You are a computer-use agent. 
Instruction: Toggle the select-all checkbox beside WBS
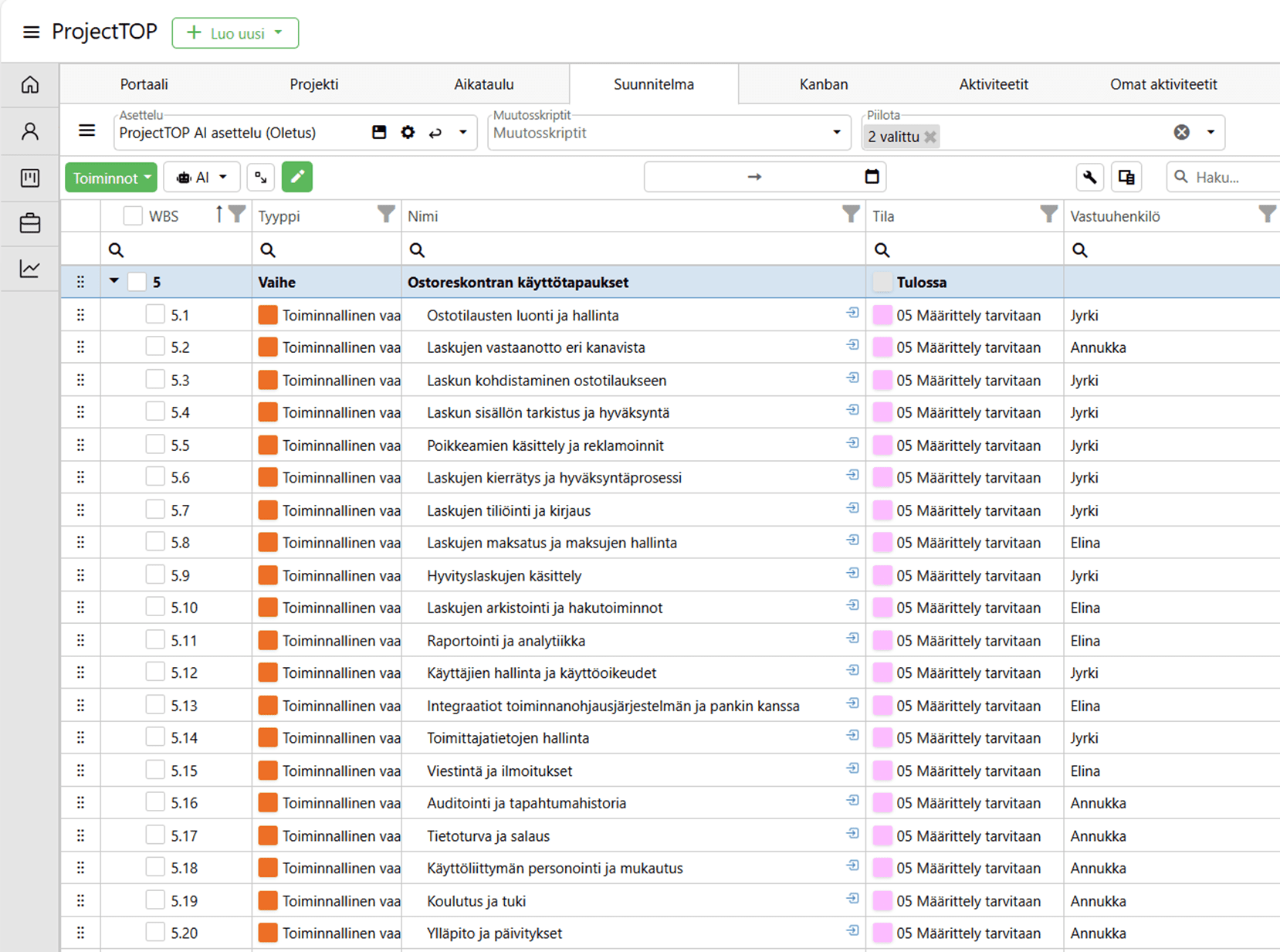(x=133, y=215)
